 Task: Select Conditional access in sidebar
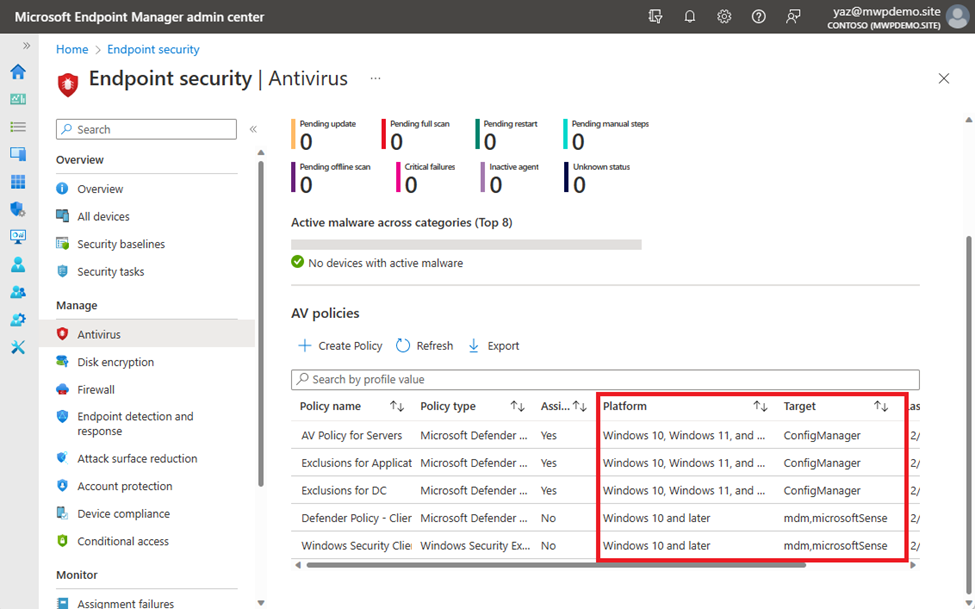(x=122, y=541)
